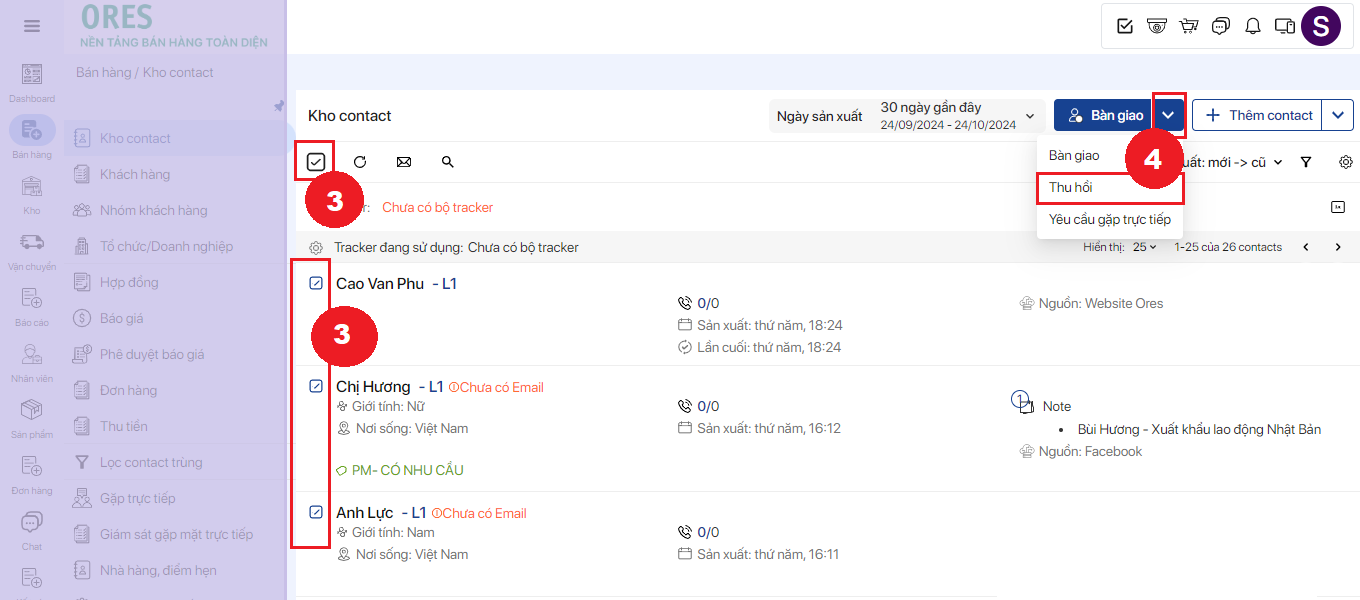
Task: Toggle the select-all contacts checkbox
Action: click(x=316, y=162)
